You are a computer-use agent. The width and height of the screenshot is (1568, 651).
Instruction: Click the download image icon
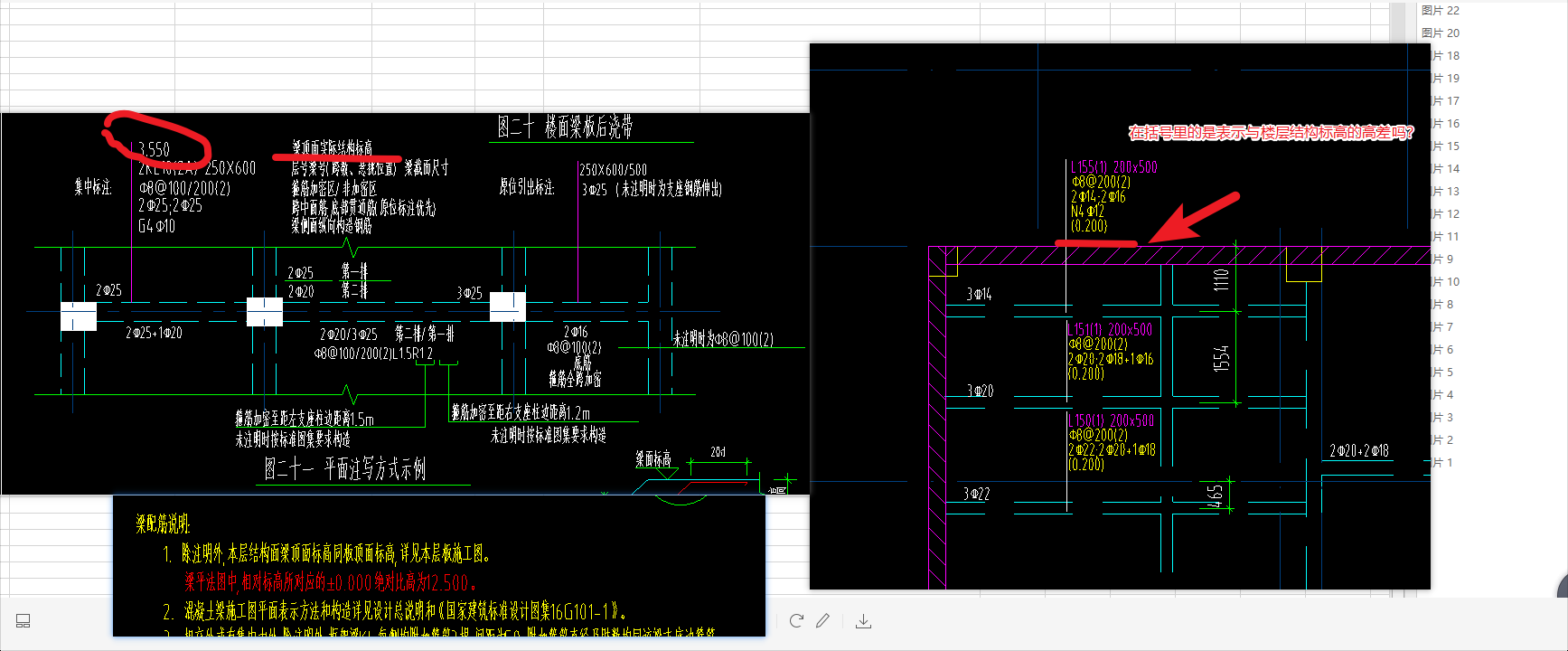click(863, 620)
